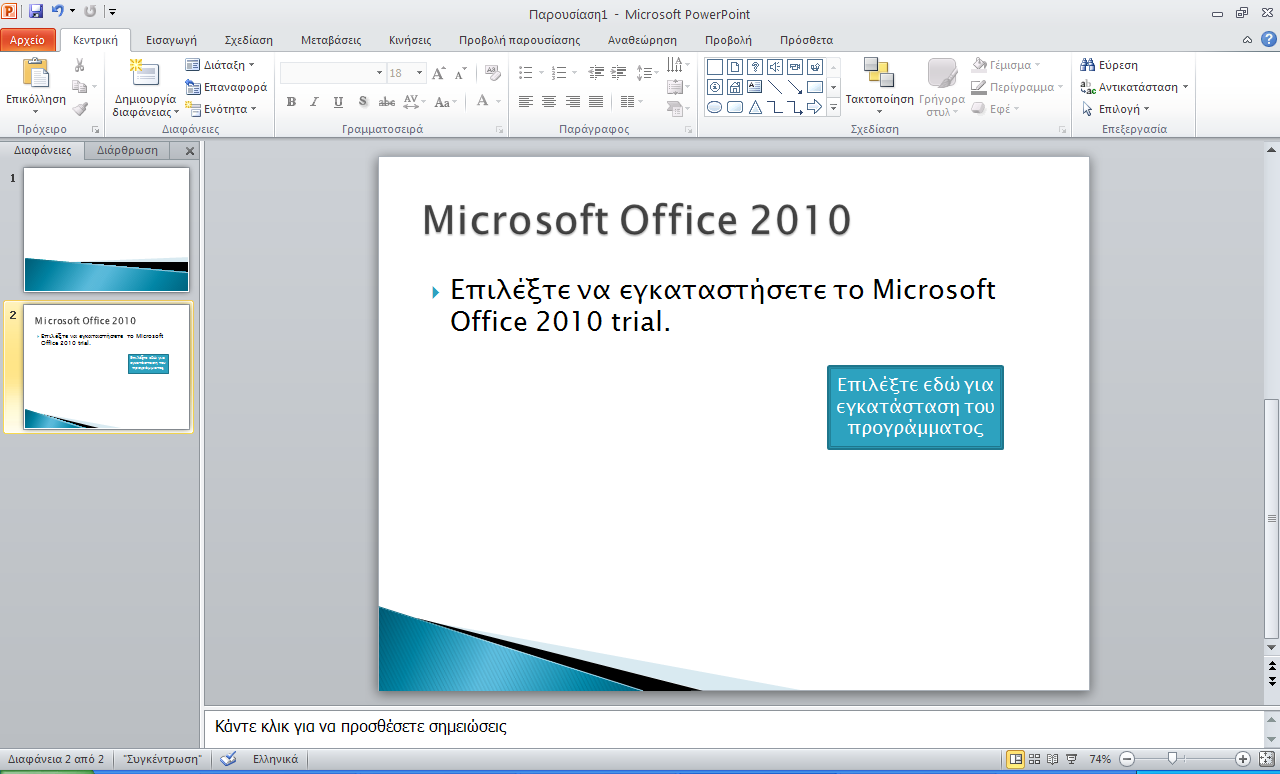Switch to Reading view icon in status bar
The width and height of the screenshot is (1280, 774).
[x=1053, y=759]
